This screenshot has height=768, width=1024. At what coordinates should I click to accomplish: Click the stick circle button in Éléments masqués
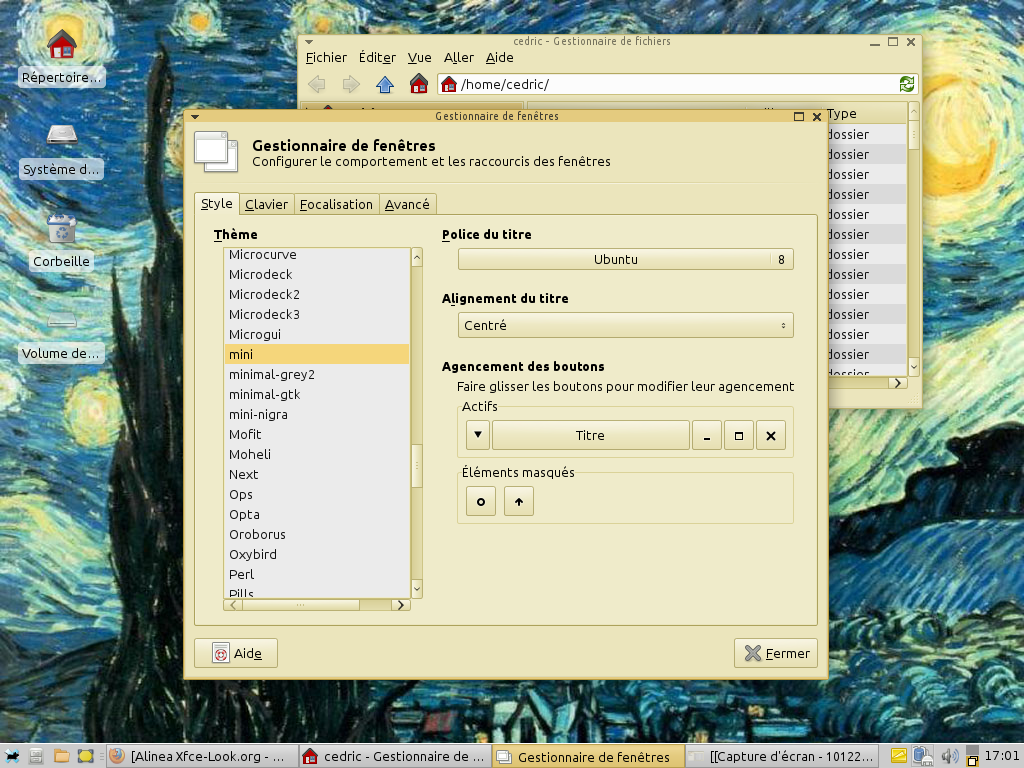pos(481,502)
